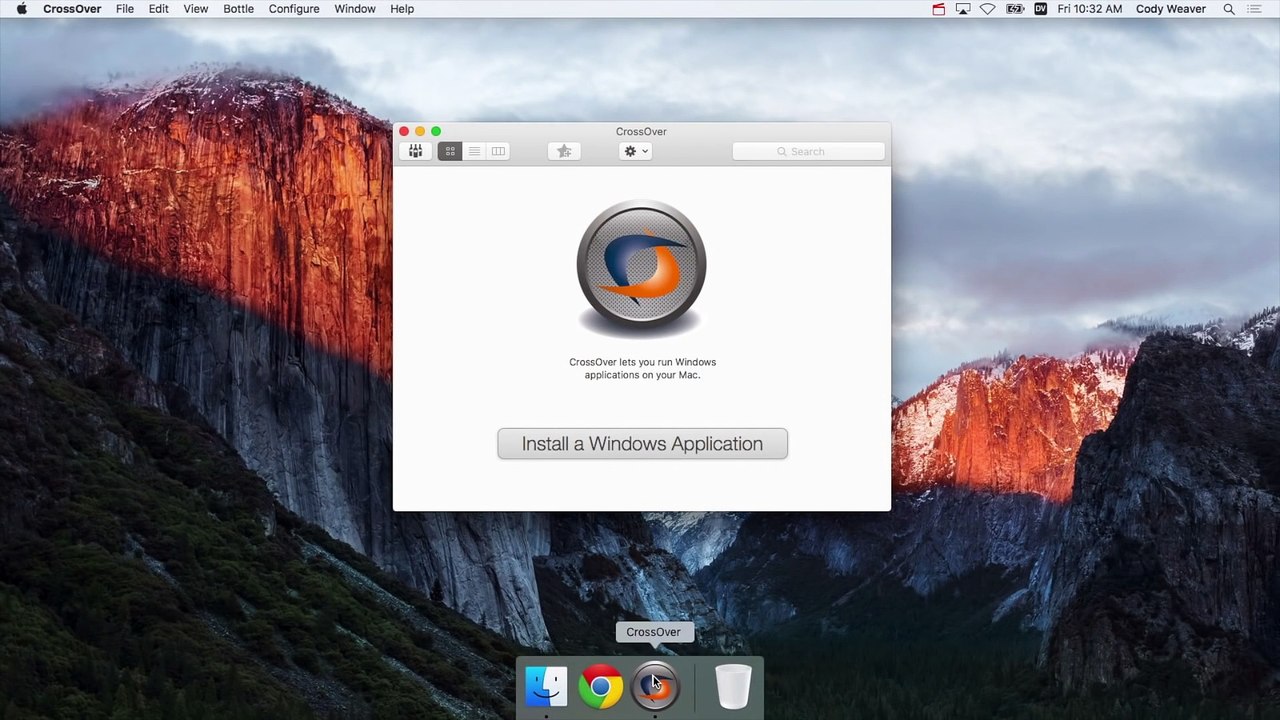The image size is (1280, 720).
Task: Zoom the CrossOver window with green button
Action: 436,131
